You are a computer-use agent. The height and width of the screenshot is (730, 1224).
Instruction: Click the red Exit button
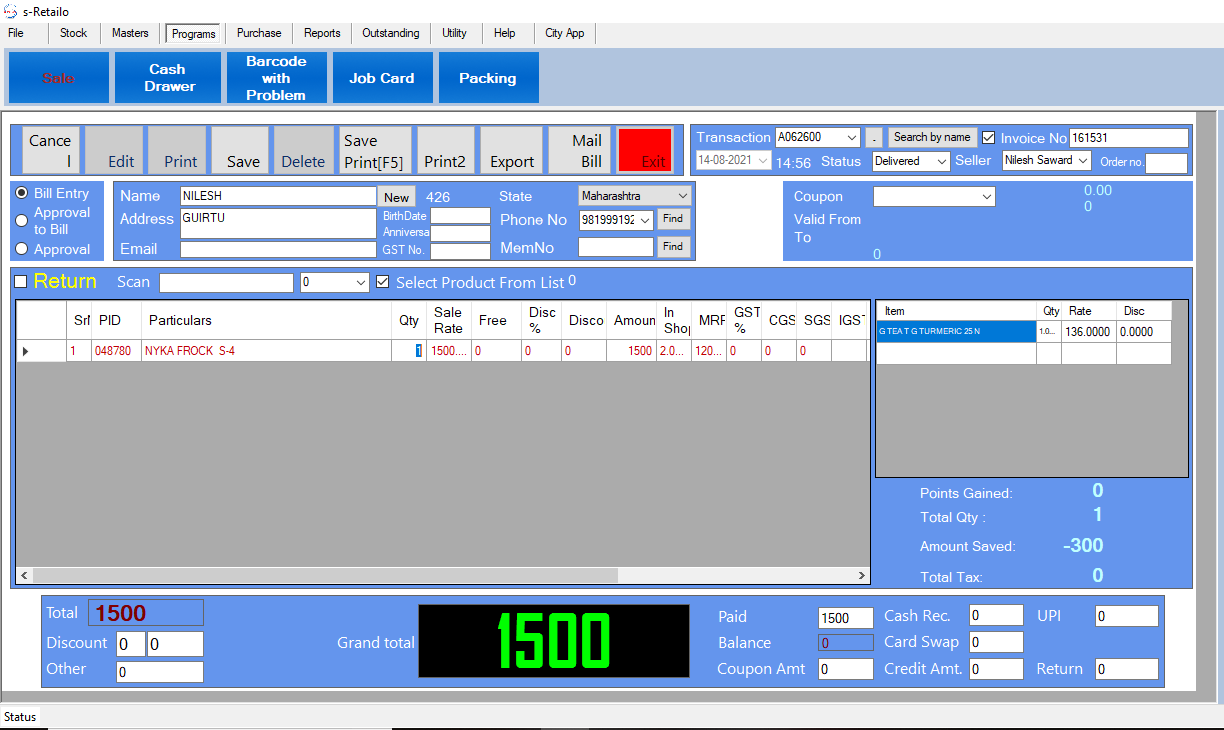645,150
